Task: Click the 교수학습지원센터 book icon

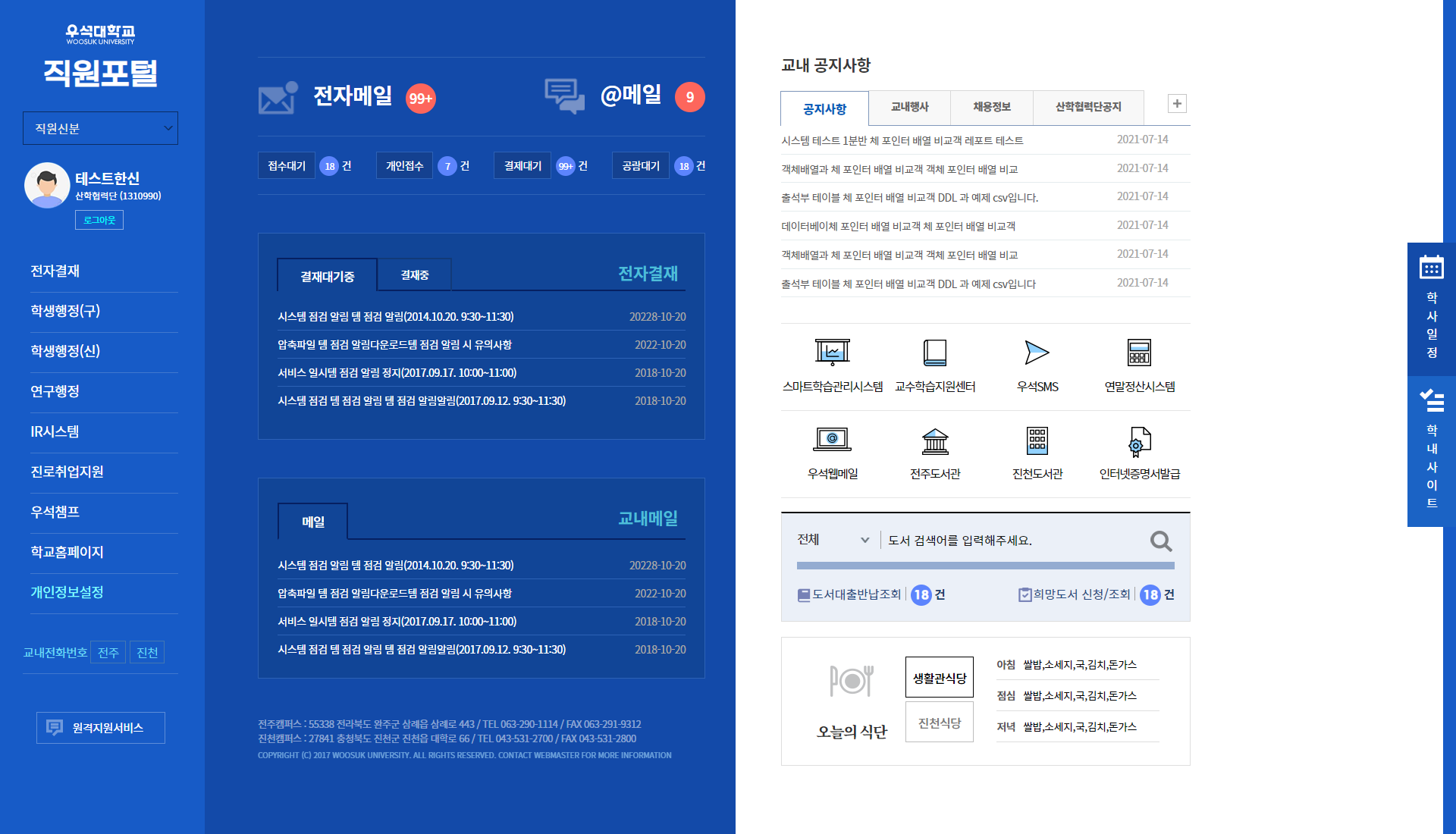Action: [x=934, y=353]
